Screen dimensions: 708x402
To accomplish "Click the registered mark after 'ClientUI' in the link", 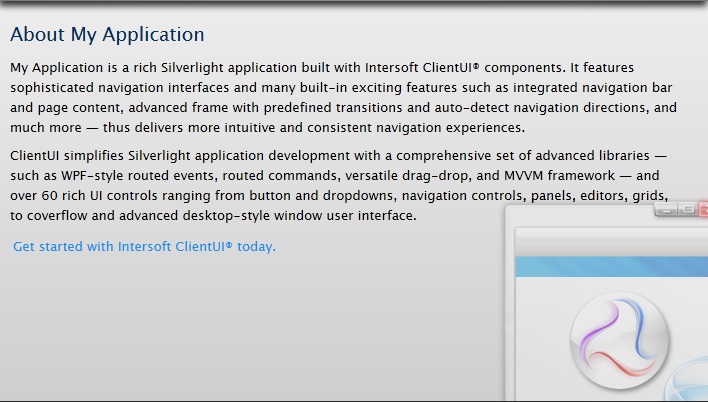I will (229, 245).
